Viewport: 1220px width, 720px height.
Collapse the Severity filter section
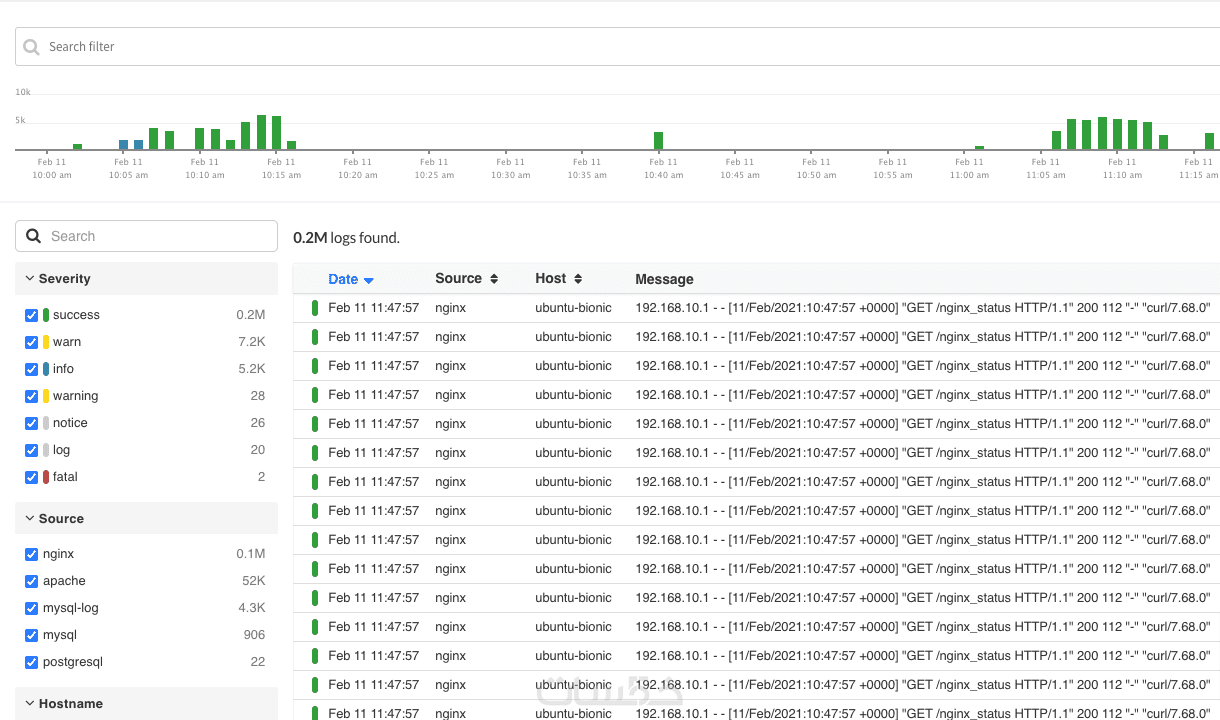coord(146,279)
